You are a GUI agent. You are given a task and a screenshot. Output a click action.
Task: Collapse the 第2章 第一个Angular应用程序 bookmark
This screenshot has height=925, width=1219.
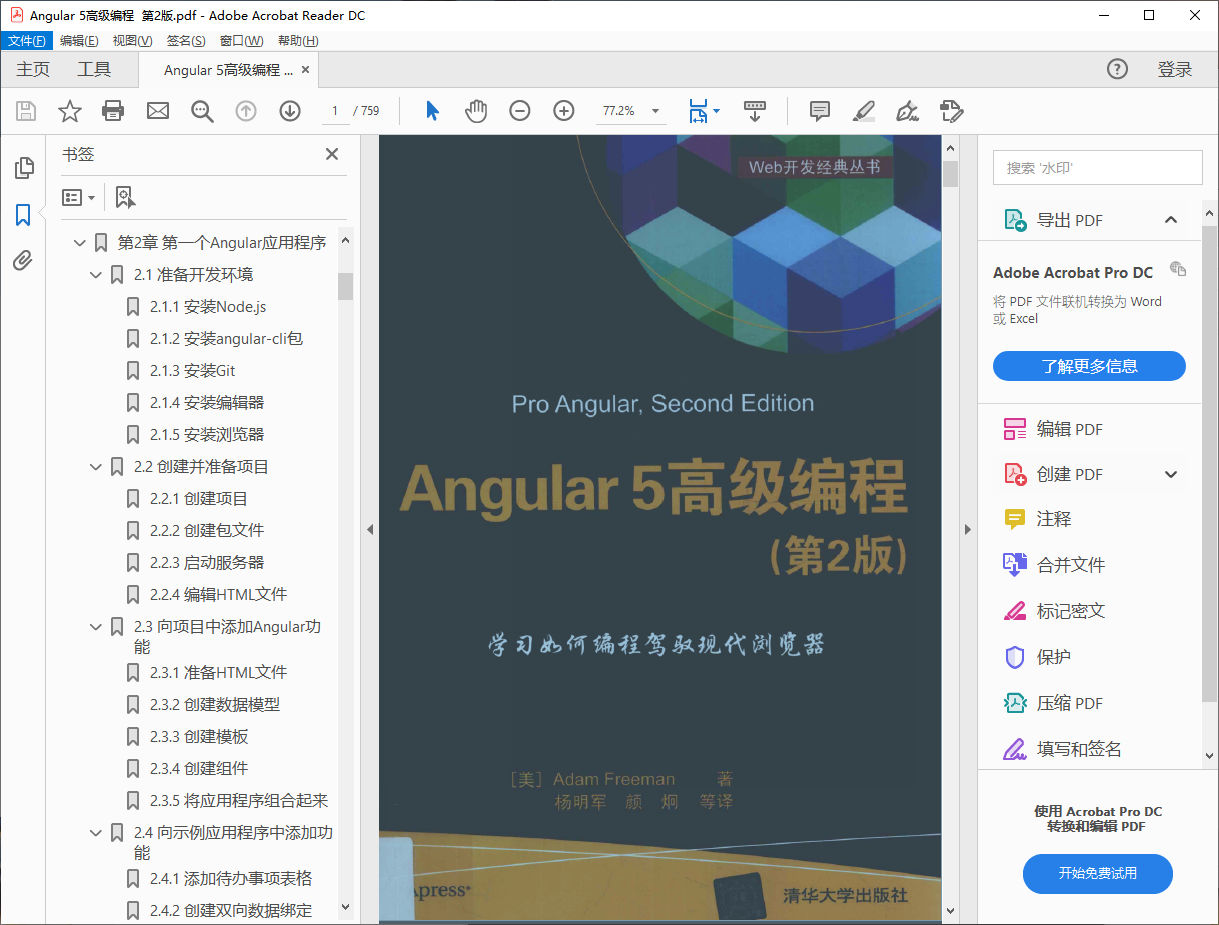80,243
